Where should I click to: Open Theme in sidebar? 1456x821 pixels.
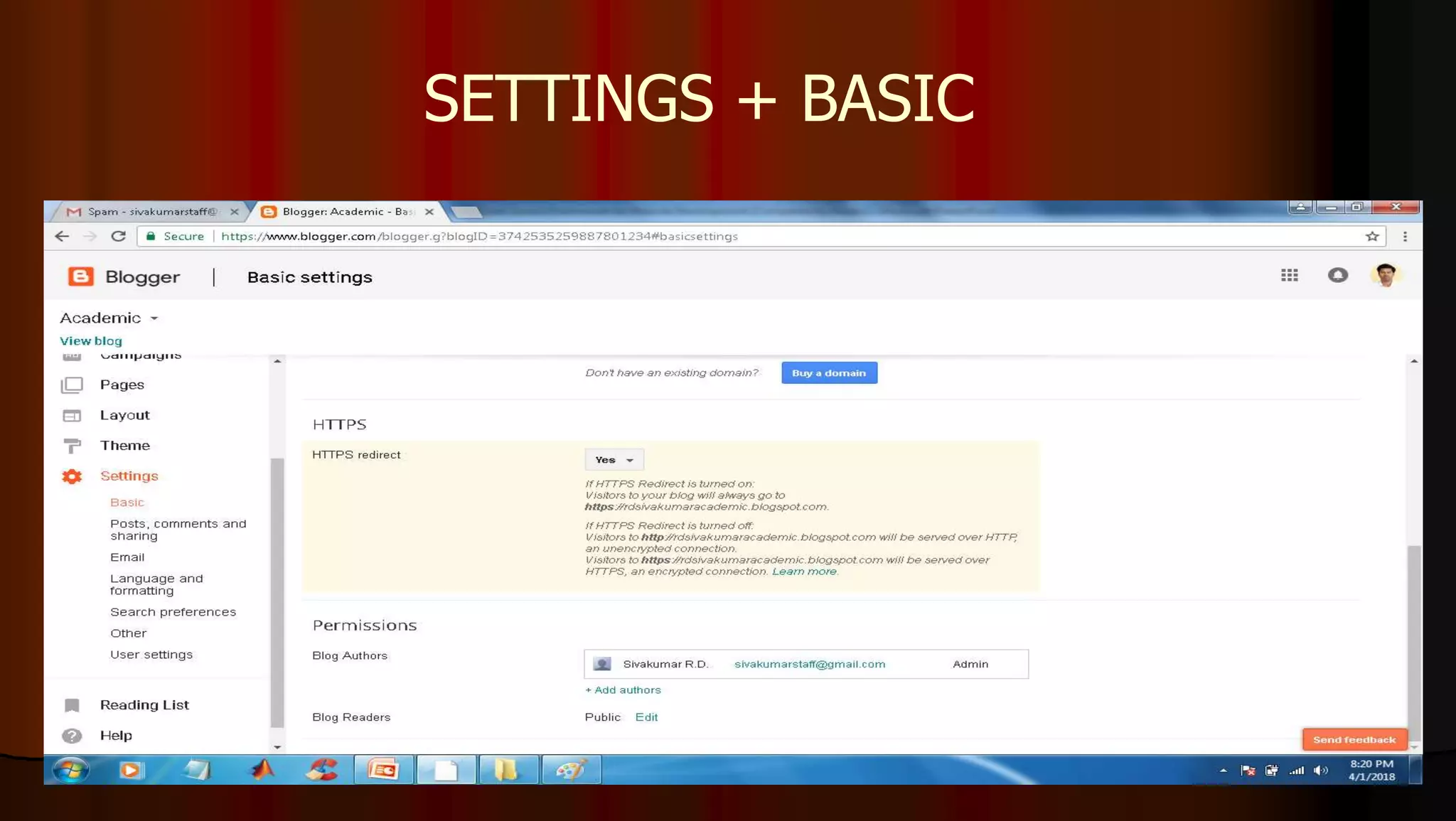pyautogui.click(x=124, y=446)
